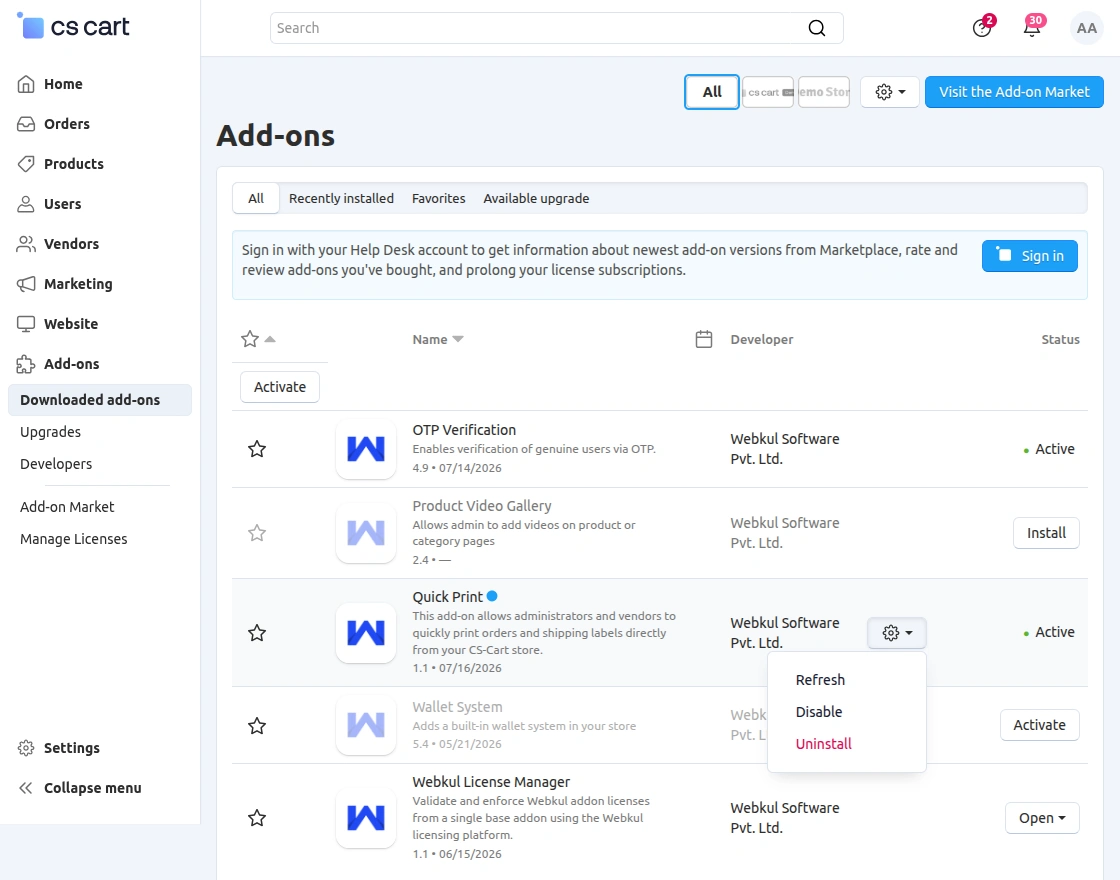Favorite the Webkul License Manager add-on star

[257, 818]
